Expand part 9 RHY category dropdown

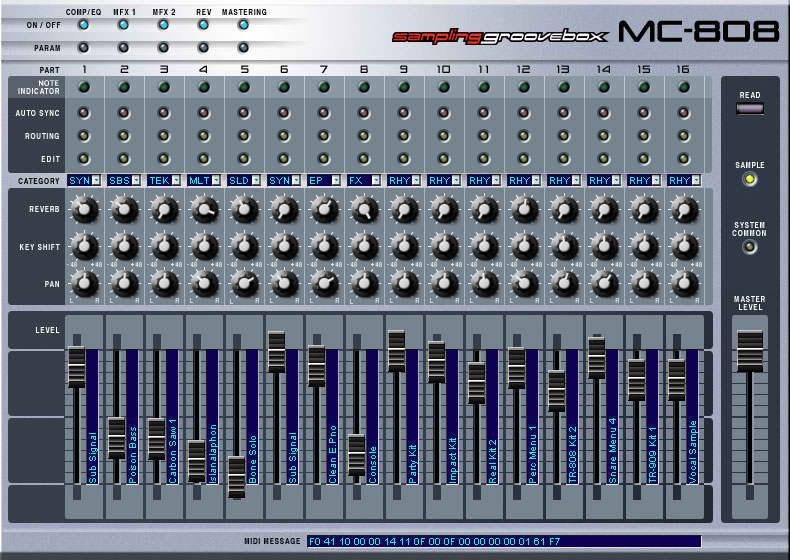(x=416, y=180)
